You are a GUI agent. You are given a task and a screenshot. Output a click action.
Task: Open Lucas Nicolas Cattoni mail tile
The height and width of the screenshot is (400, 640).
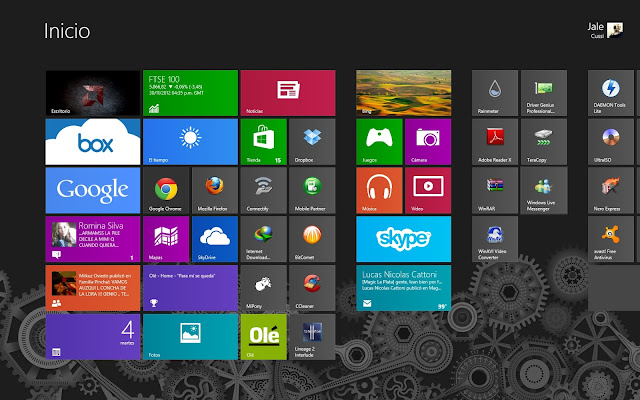404,288
